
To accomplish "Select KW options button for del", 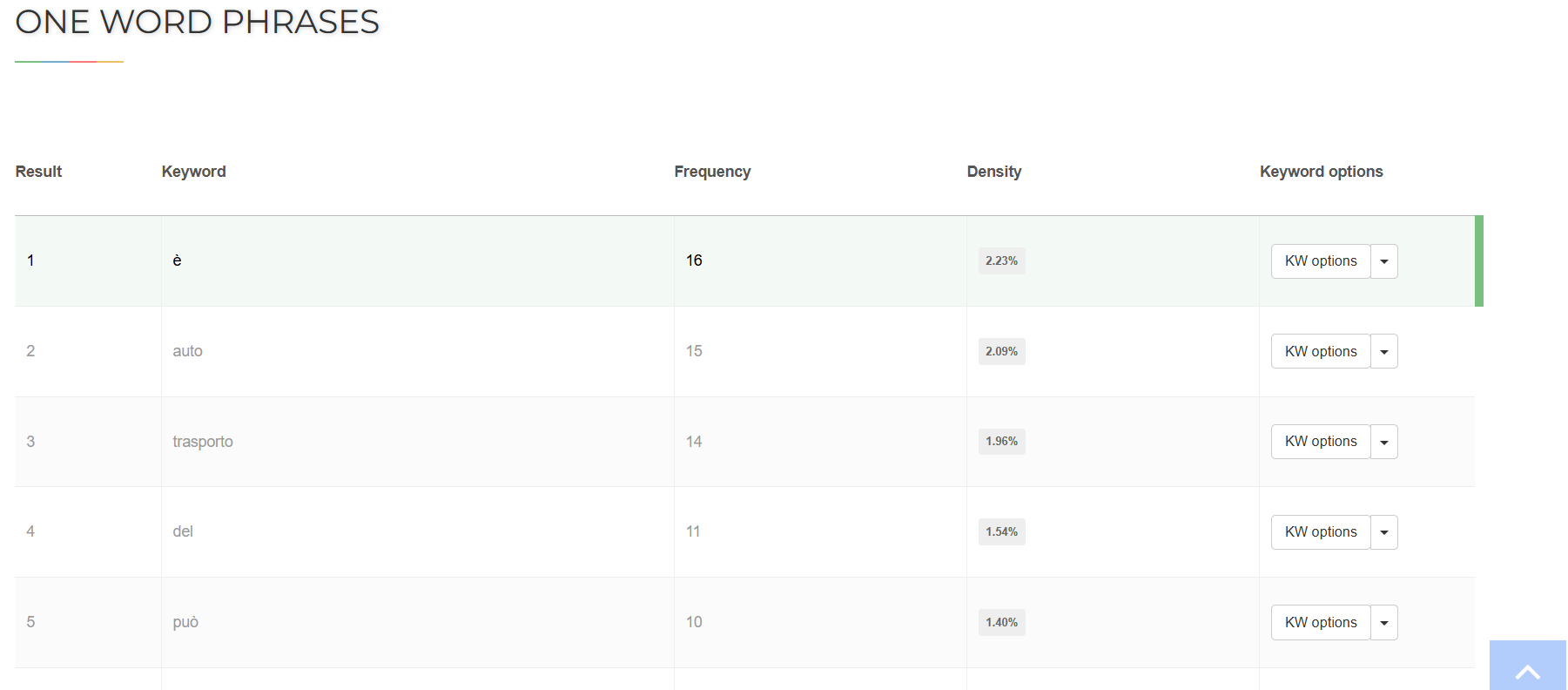I will coord(1320,532).
